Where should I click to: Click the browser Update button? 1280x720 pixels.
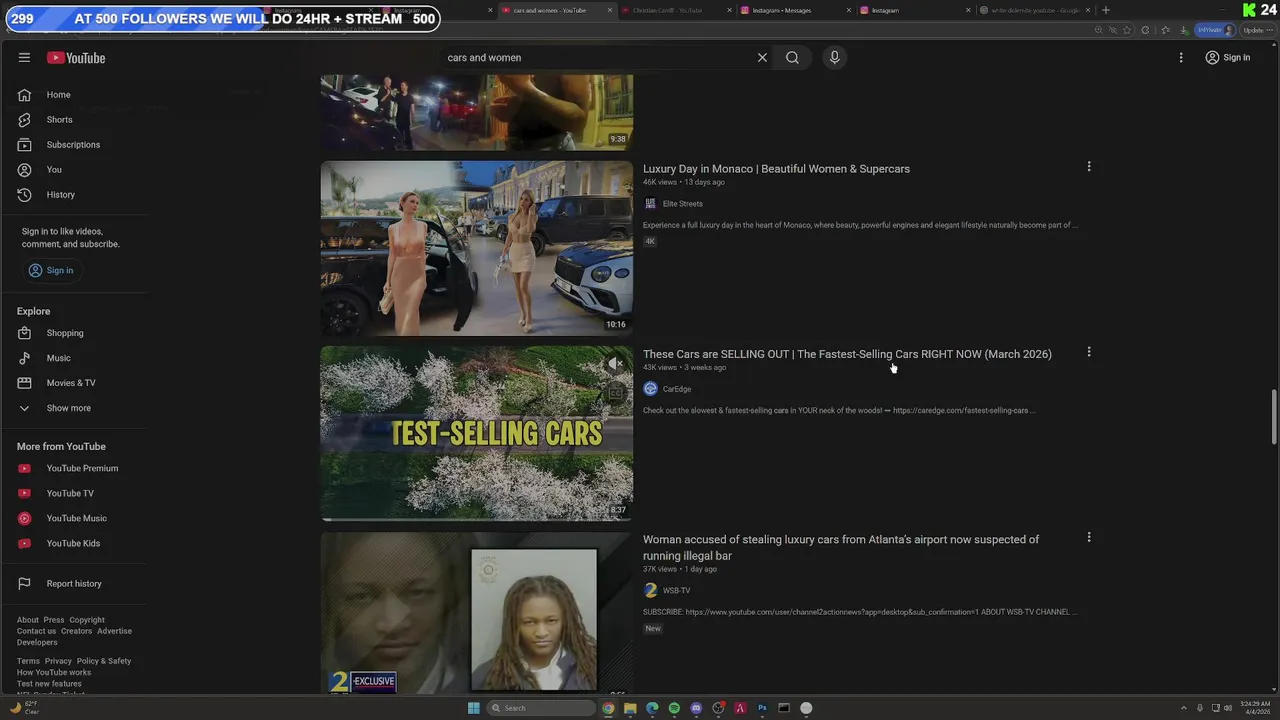point(1255,30)
